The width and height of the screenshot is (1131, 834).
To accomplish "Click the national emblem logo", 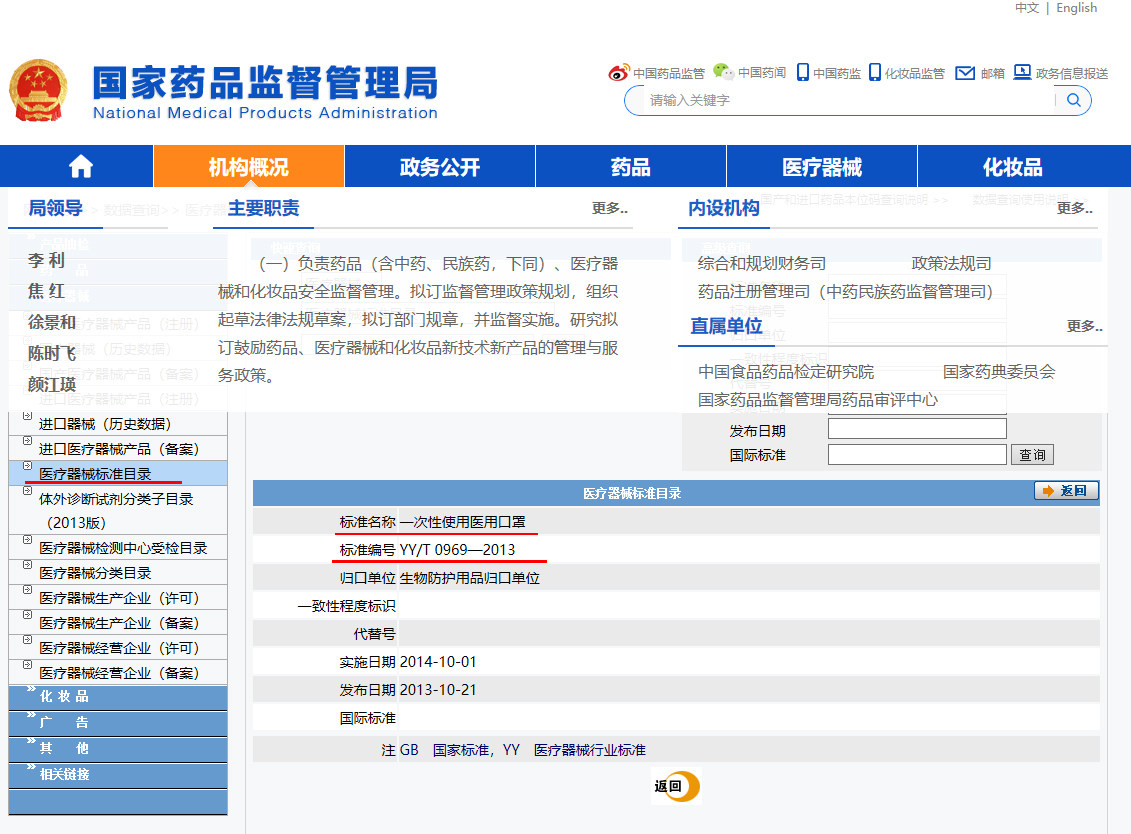I will [38, 91].
